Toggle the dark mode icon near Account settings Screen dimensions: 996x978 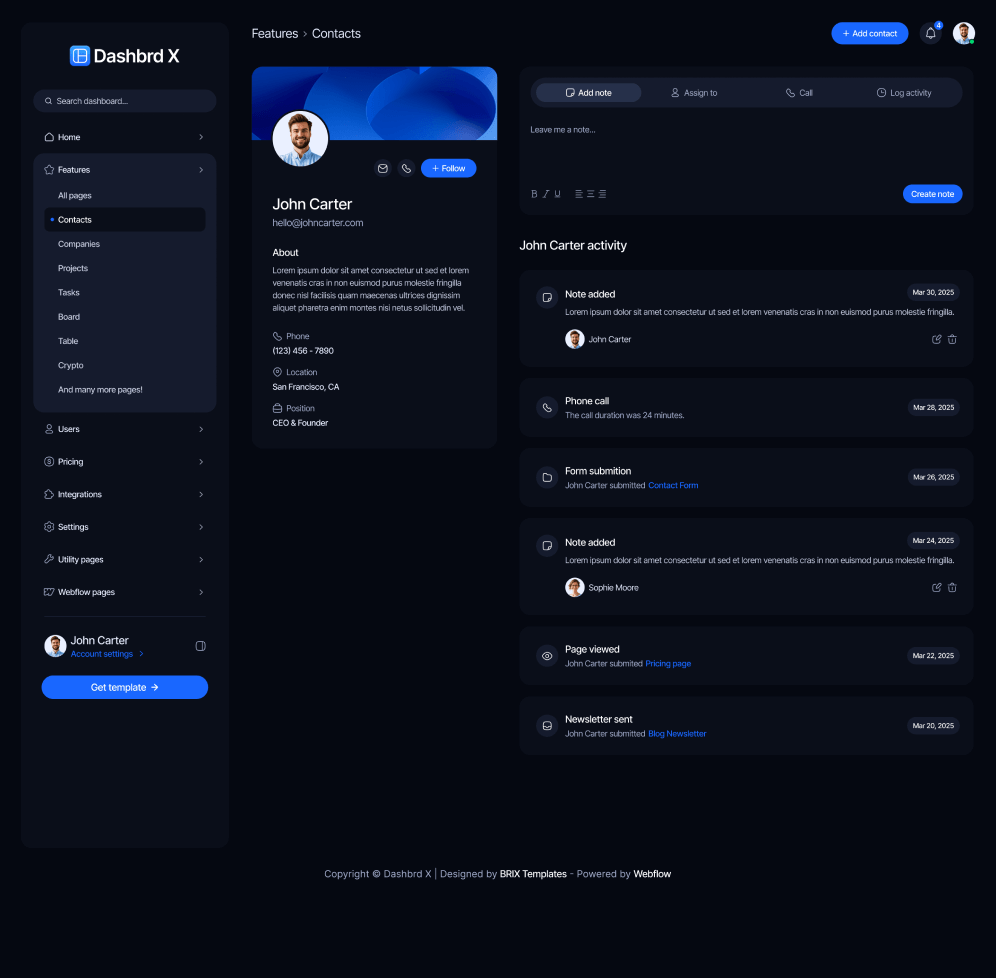pos(200,646)
